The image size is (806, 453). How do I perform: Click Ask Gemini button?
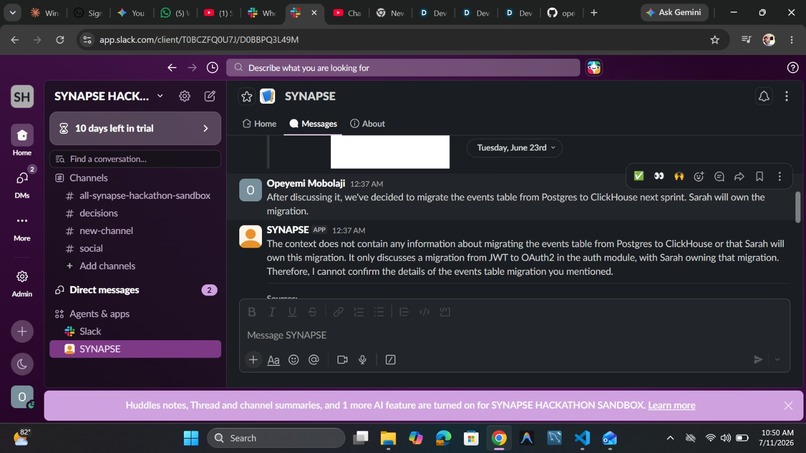674,12
